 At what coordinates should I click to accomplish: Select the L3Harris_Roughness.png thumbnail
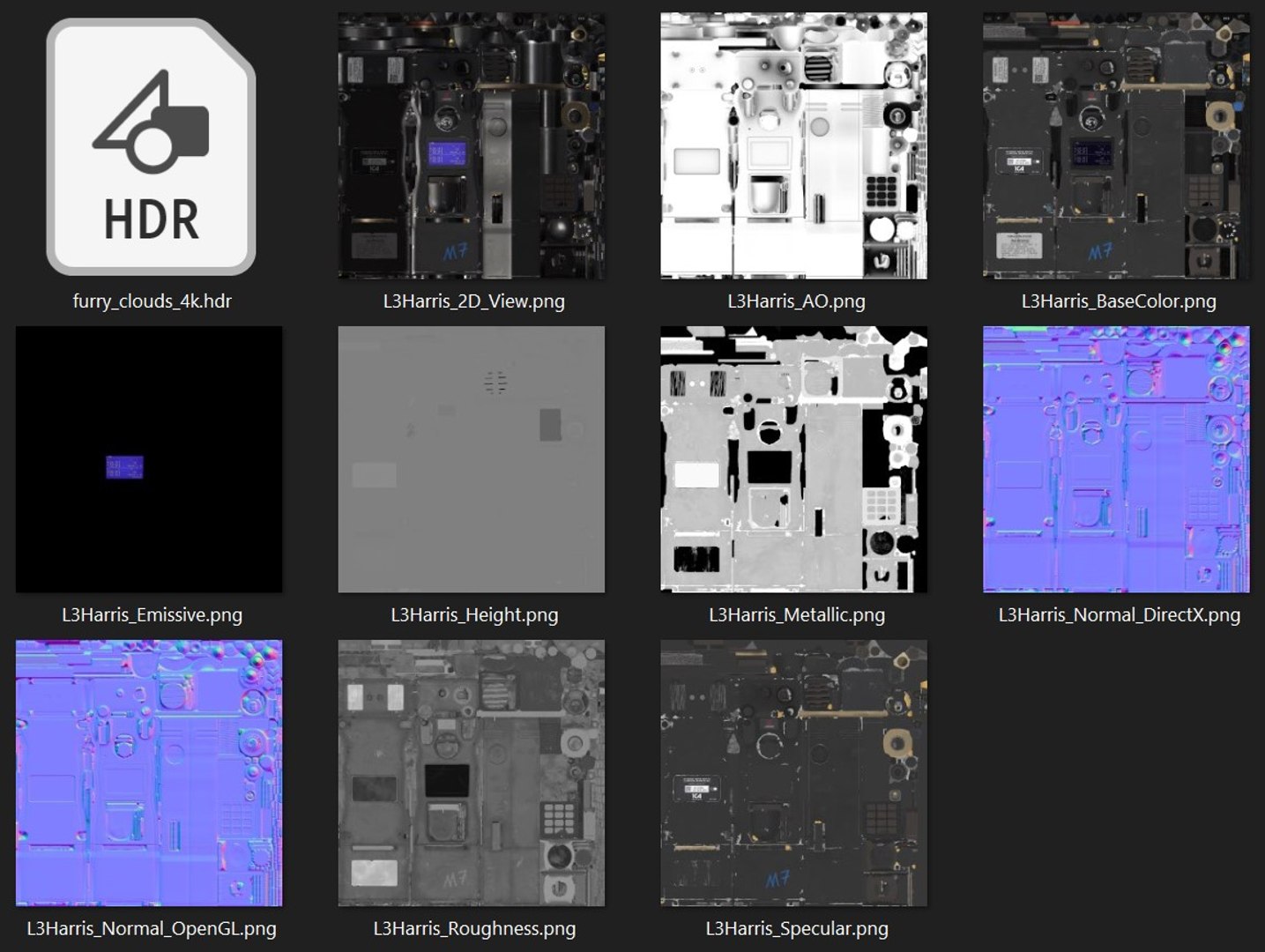[472, 774]
